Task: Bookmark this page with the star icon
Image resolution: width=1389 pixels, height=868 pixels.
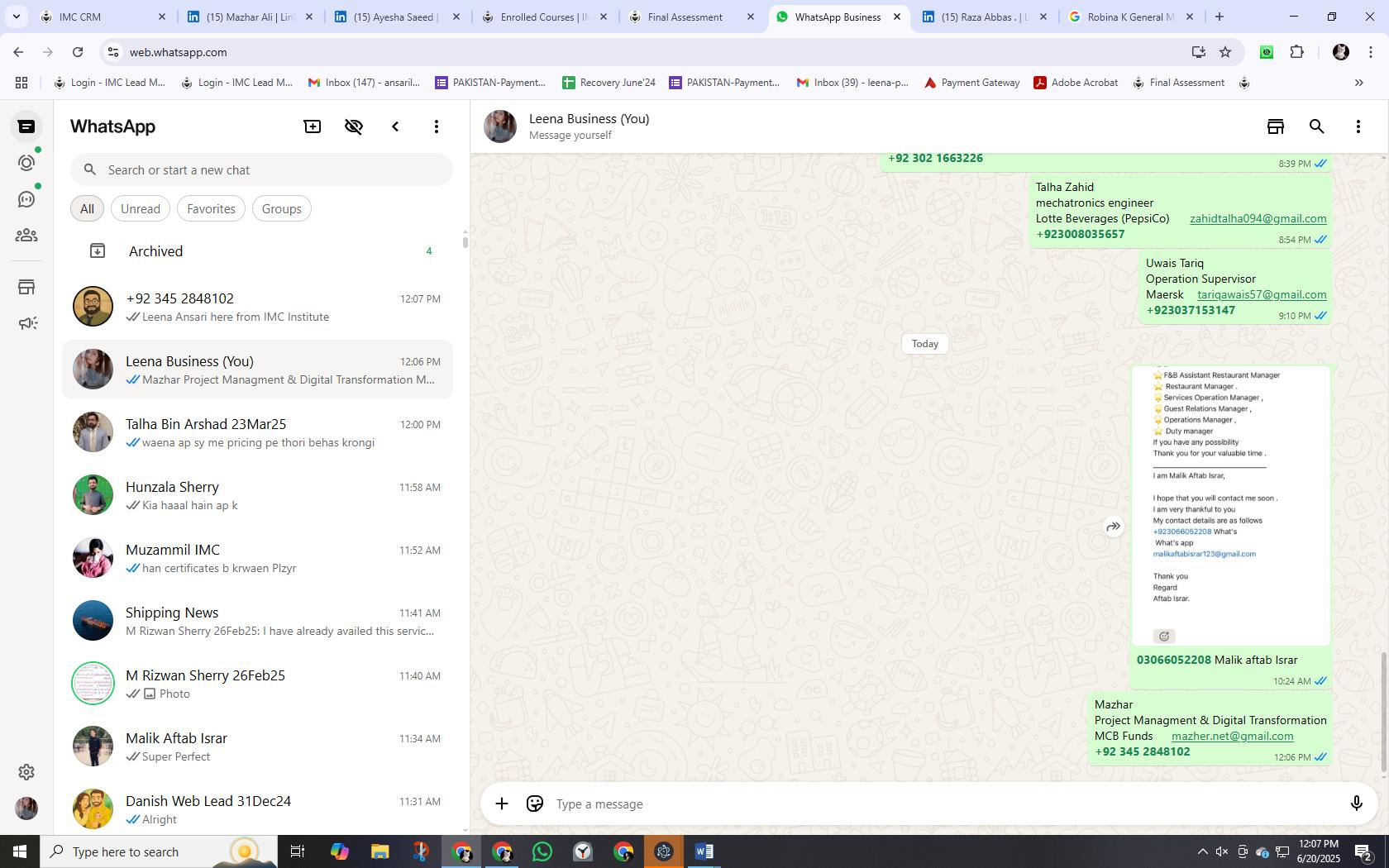Action: pos(1225,52)
